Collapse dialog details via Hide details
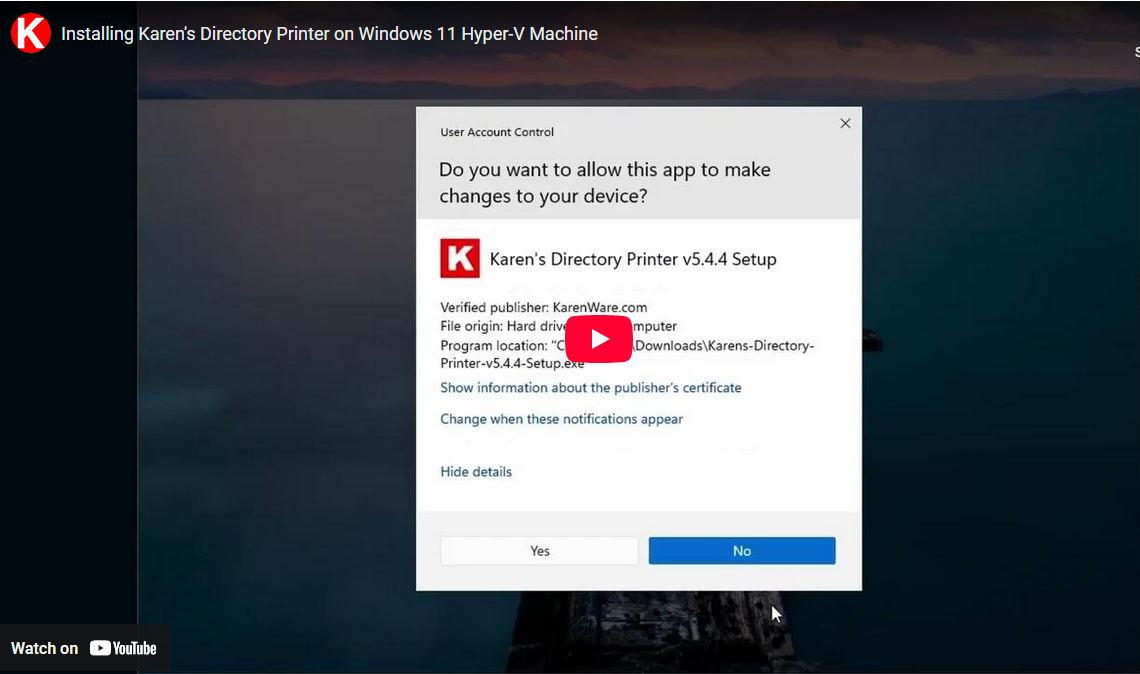1140x674 pixels. (476, 471)
